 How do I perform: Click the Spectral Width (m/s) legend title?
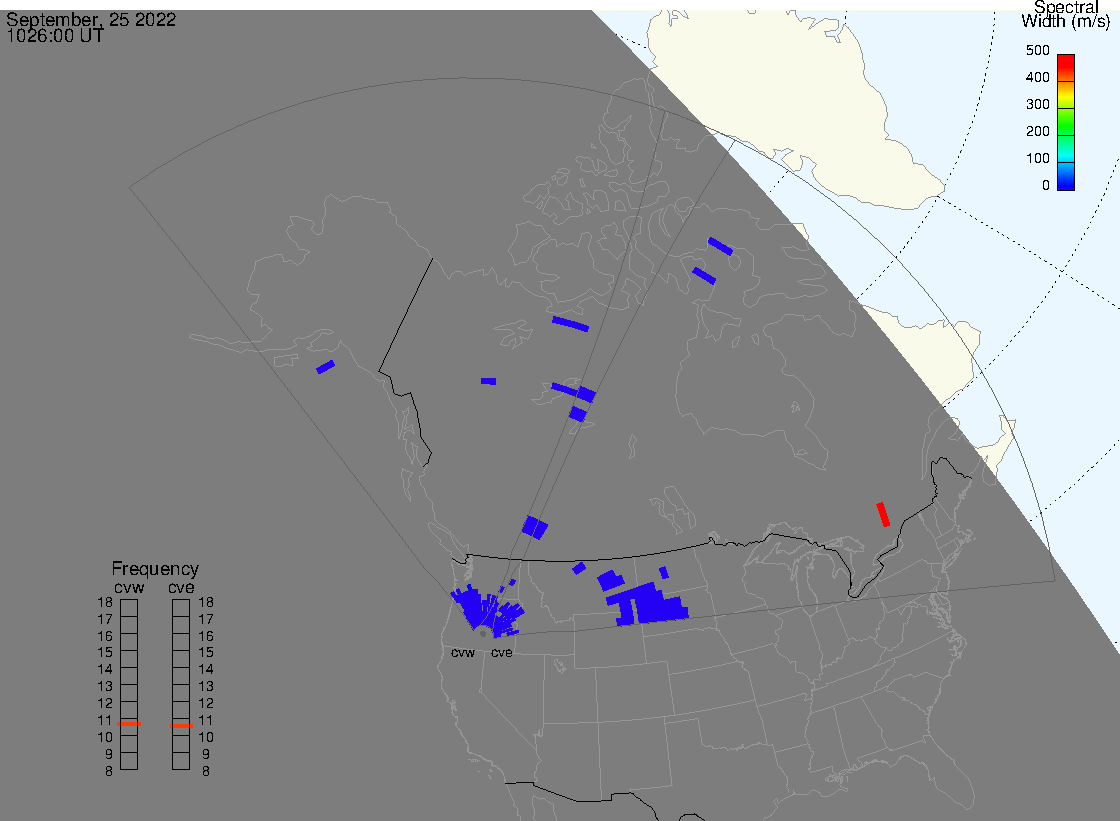pos(1065,14)
